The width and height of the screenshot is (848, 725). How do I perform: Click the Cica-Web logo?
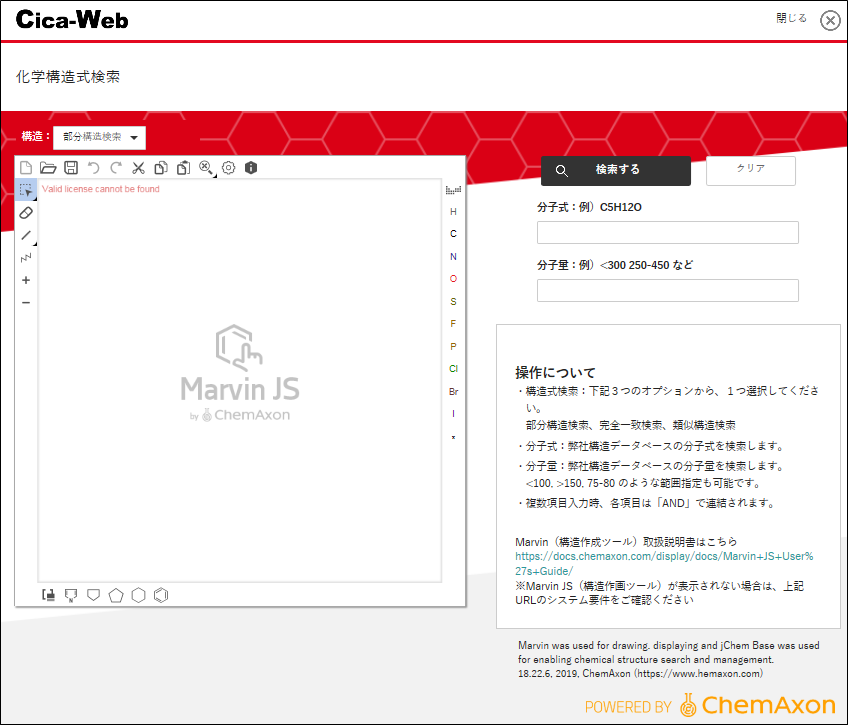[72, 19]
